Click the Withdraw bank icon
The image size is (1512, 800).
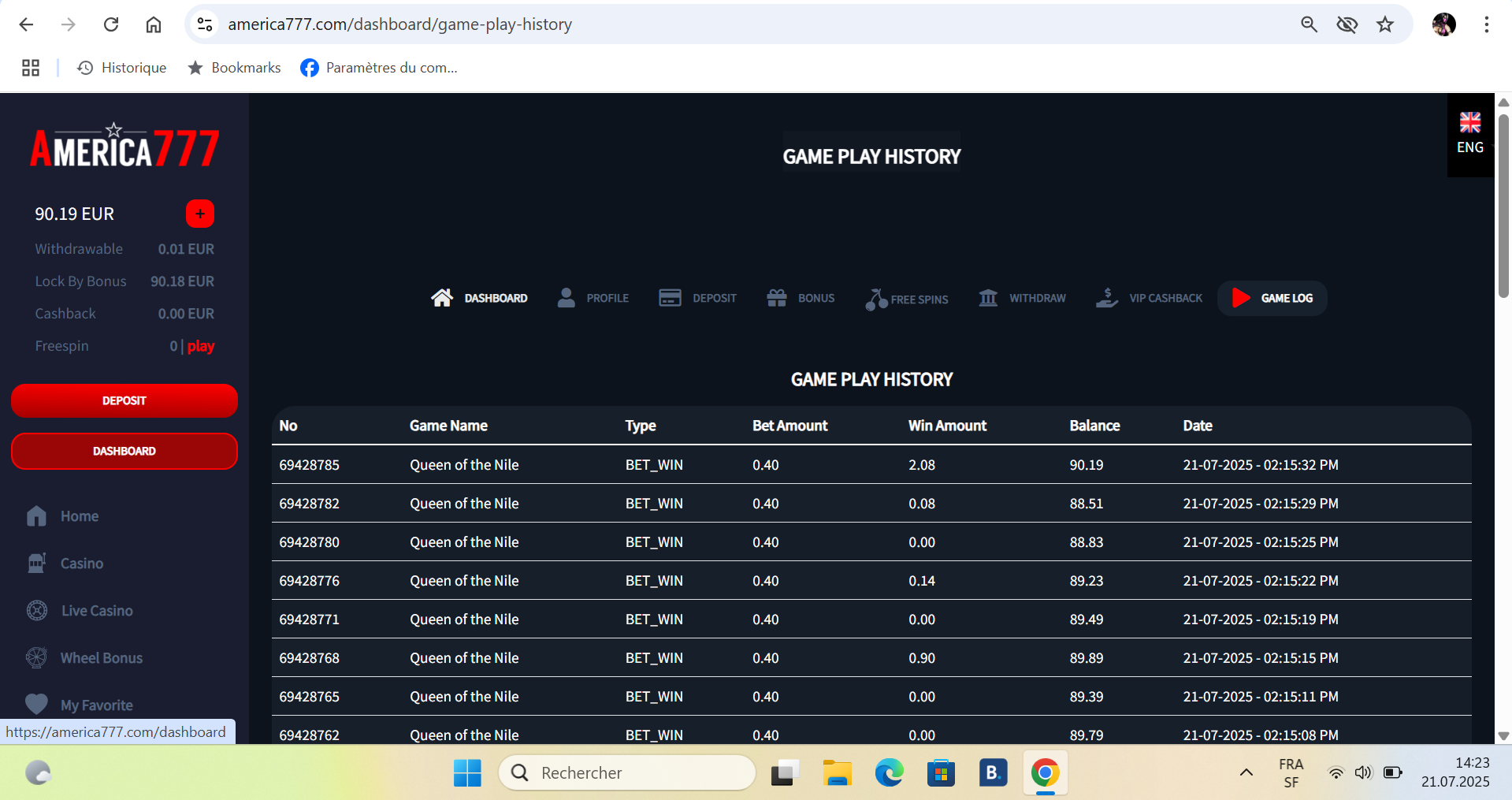coord(988,298)
